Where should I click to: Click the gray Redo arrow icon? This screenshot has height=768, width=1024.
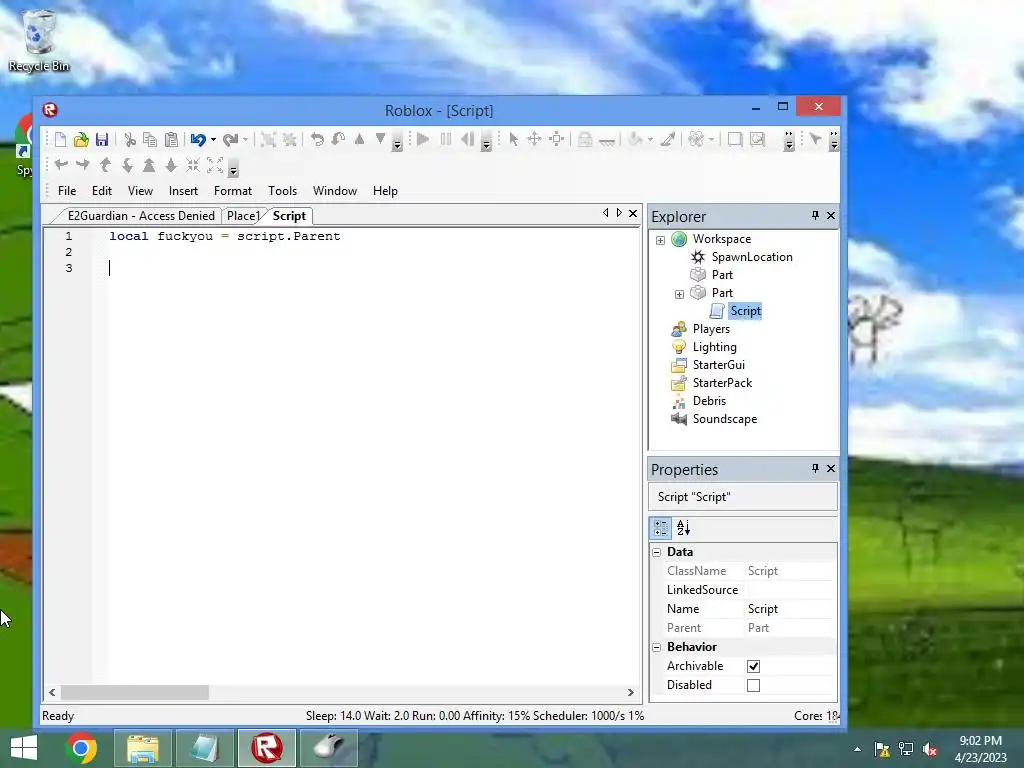click(x=230, y=139)
